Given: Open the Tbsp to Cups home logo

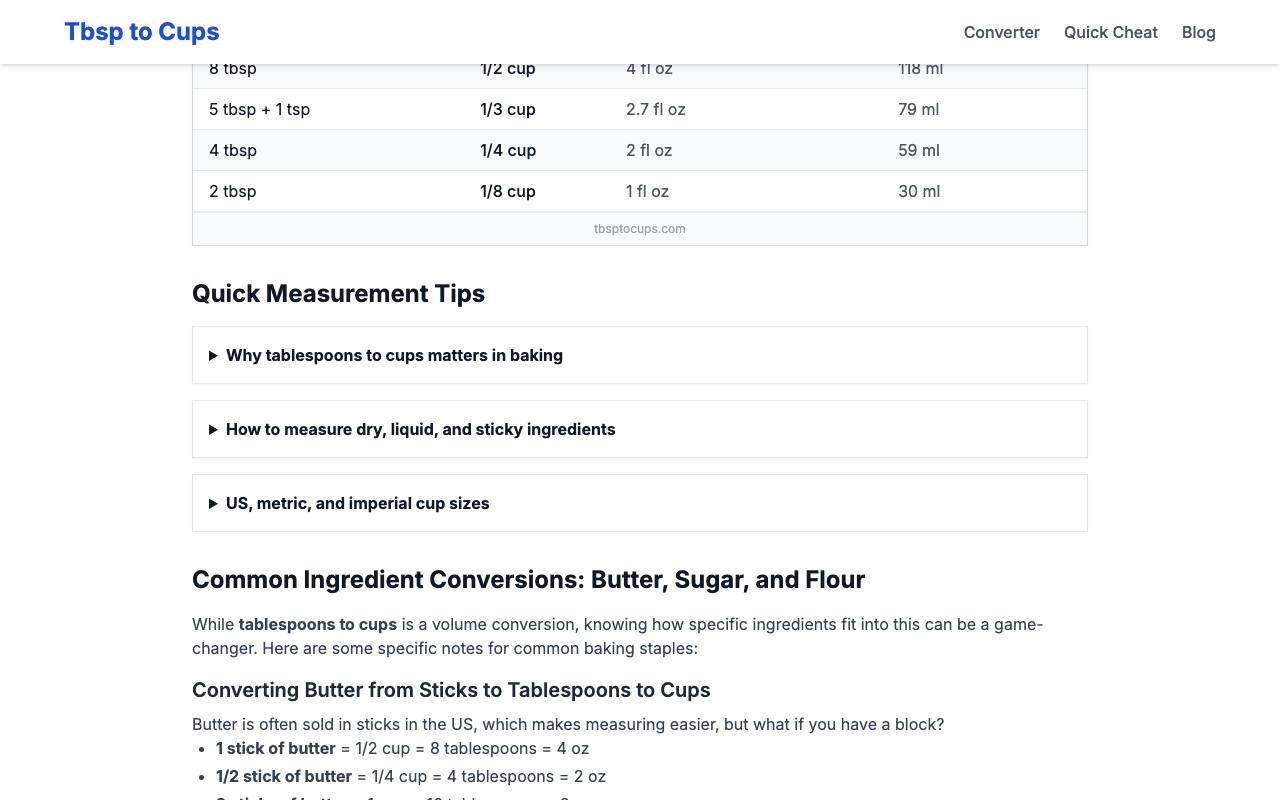Looking at the screenshot, I should [142, 32].
